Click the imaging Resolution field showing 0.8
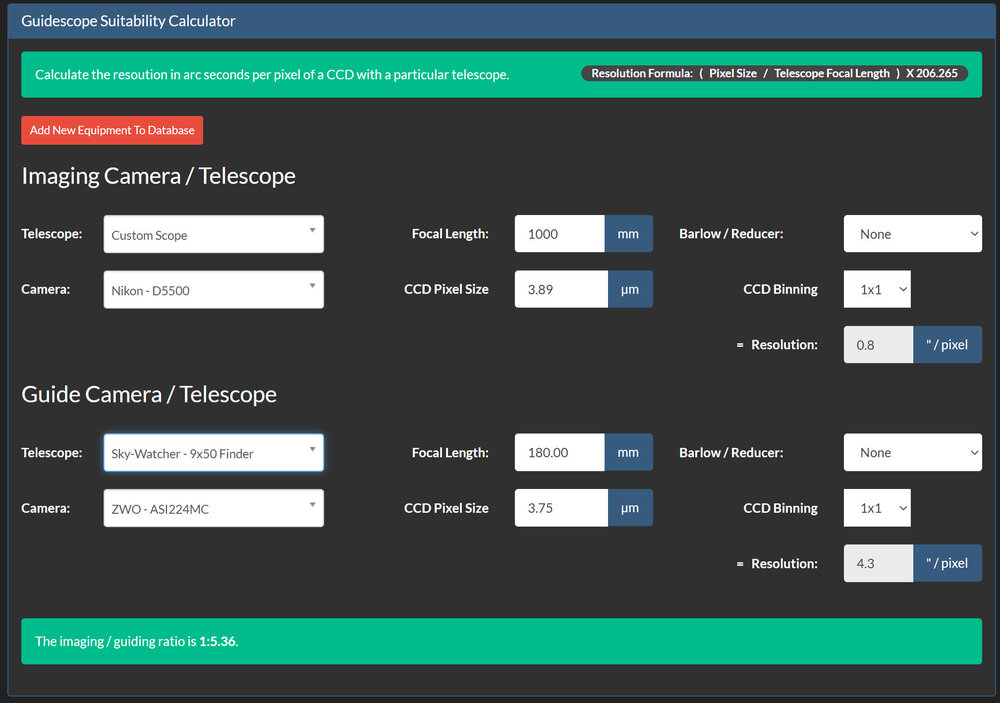 coord(878,345)
